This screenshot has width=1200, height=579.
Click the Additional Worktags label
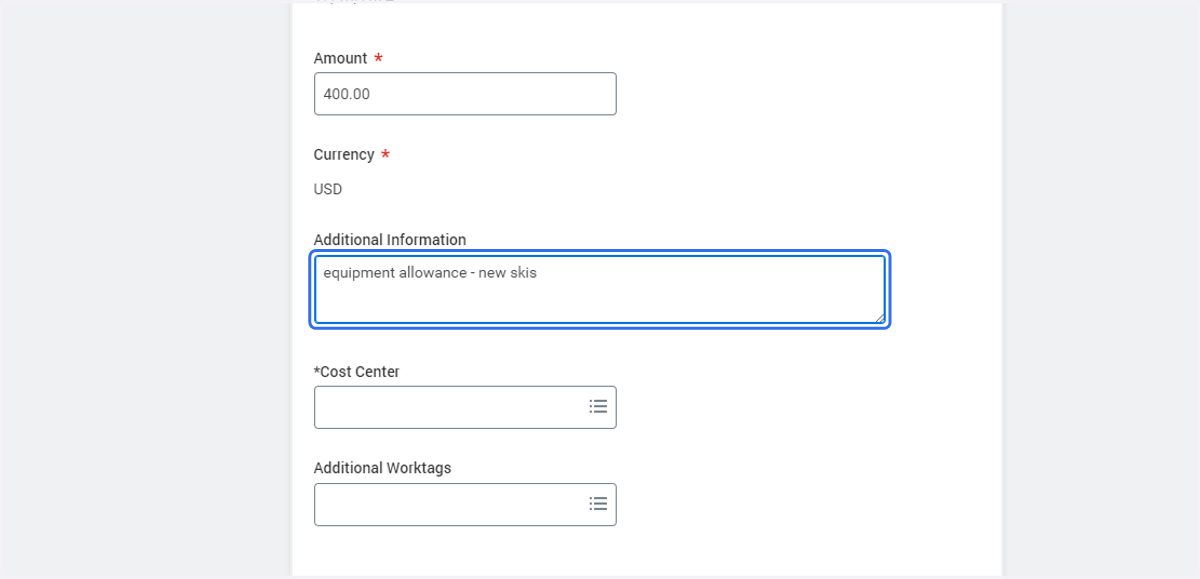click(383, 468)
